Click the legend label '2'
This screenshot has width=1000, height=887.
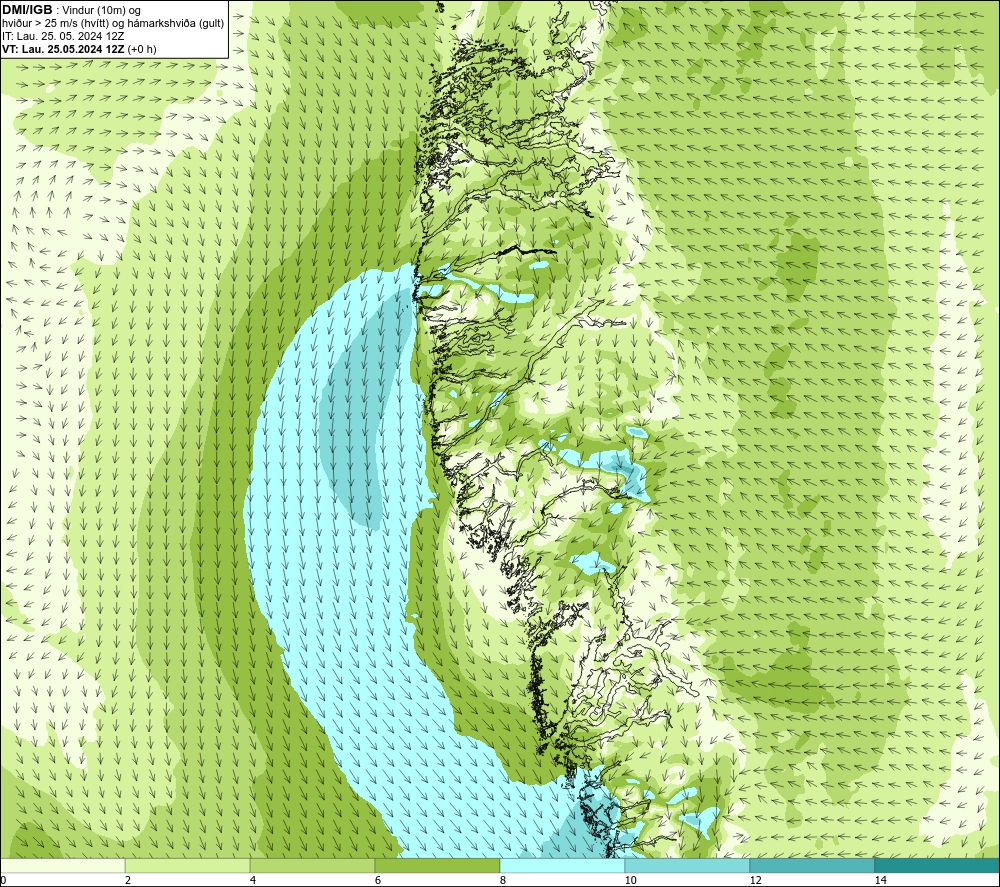(128, 880)
